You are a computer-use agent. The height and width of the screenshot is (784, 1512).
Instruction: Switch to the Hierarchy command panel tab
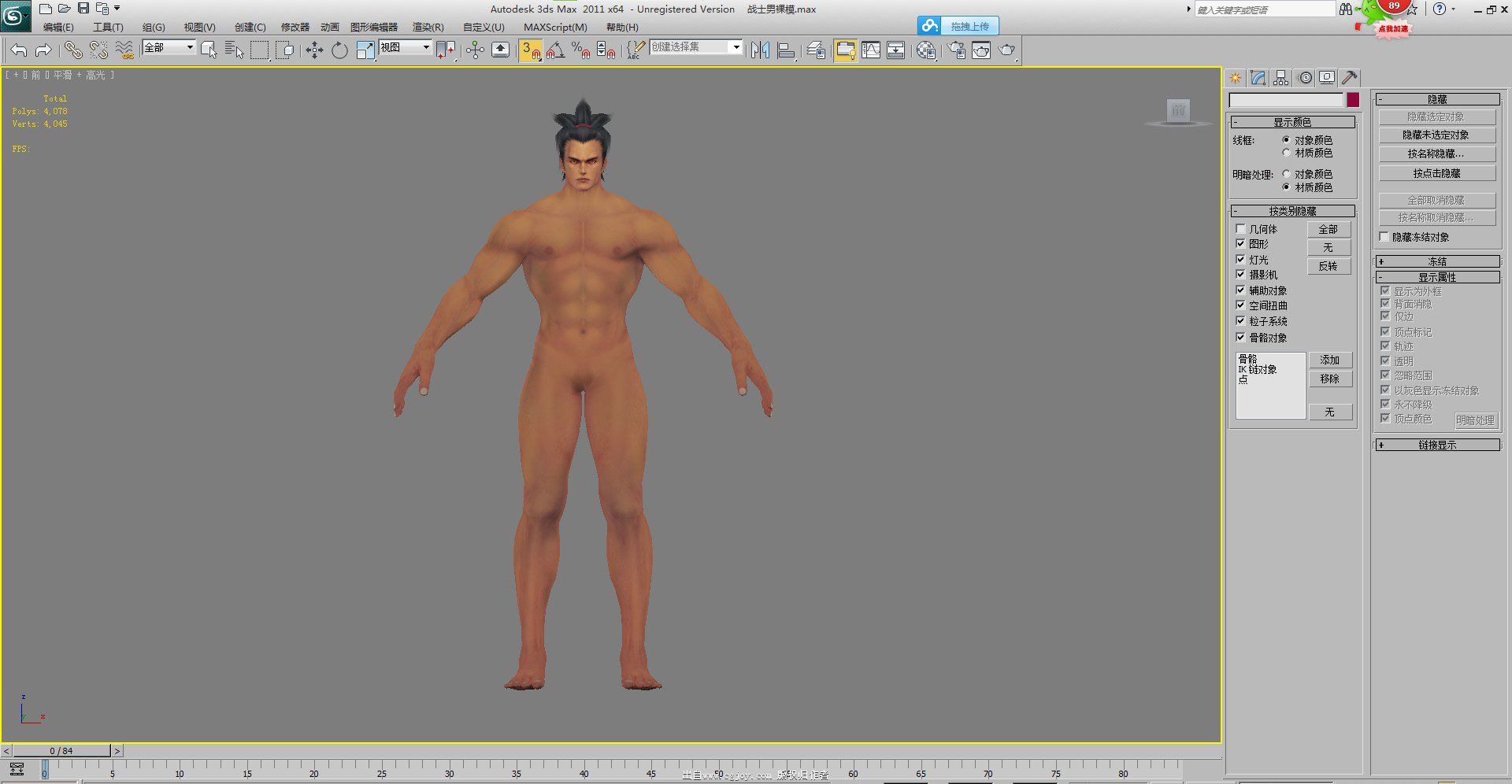click(x=1280, y=77)
